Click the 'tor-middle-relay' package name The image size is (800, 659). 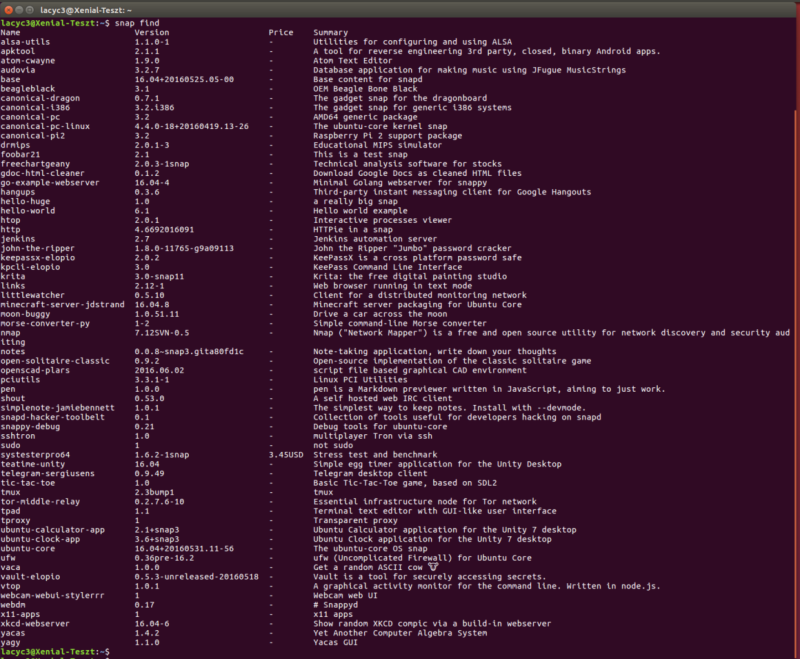coord(40,502)
